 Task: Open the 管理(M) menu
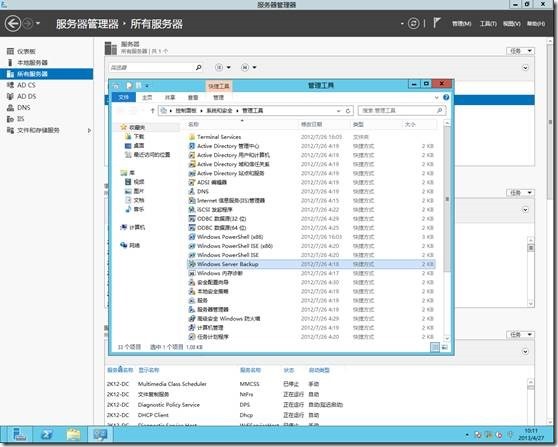point(462,24)
